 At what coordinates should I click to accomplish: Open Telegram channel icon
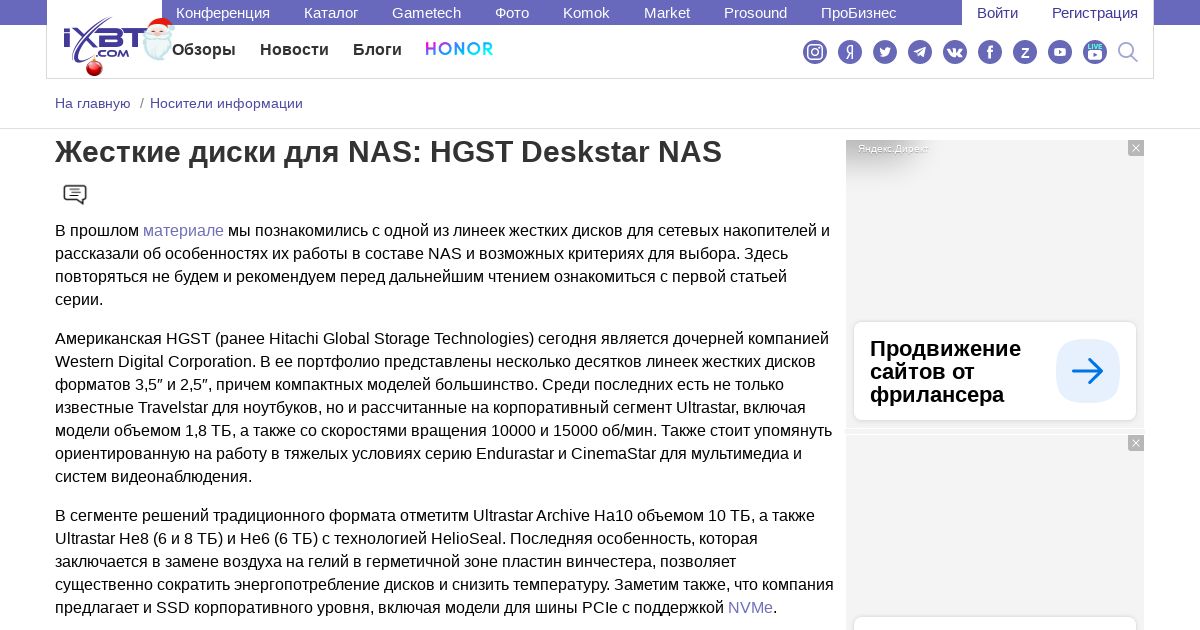click(920, 52)
